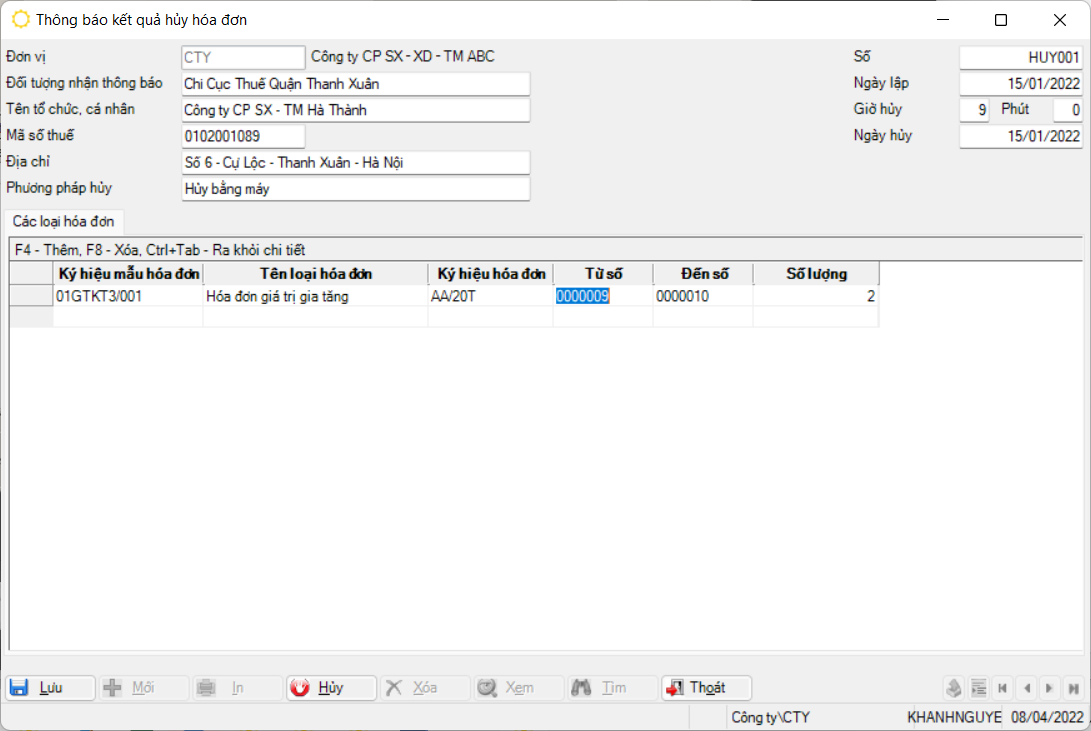Click the In (Print) printer icon
The height and width of the screenshot is (731, 1091).
point(207,688)
